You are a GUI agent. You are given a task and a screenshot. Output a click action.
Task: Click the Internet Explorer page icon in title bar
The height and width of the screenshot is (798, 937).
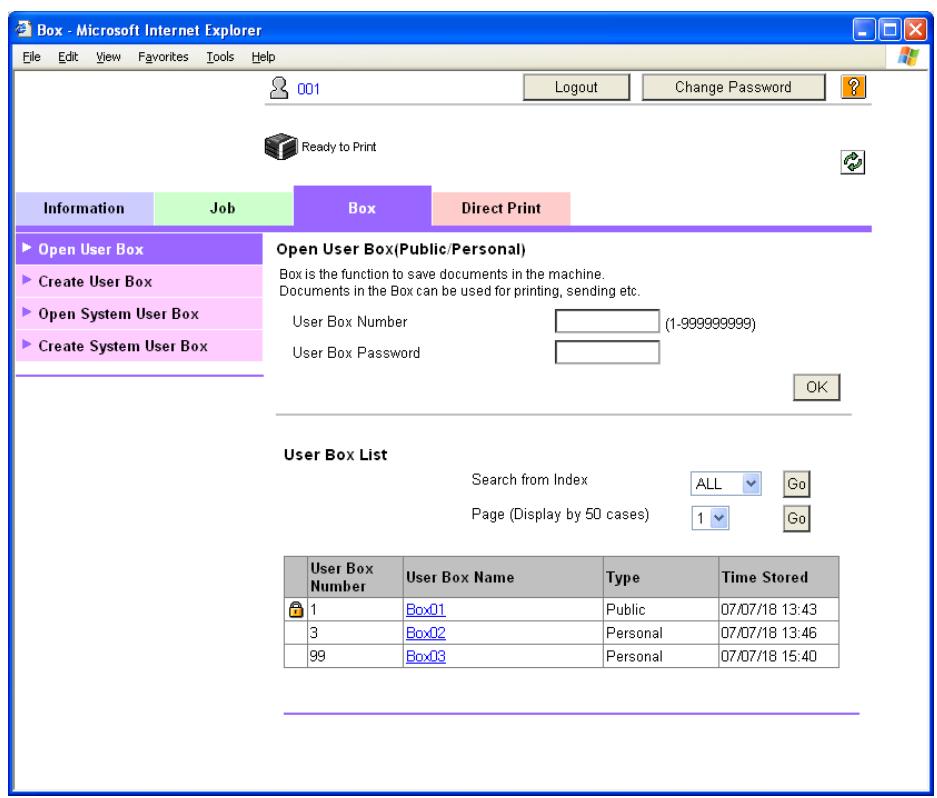point(24,29)
